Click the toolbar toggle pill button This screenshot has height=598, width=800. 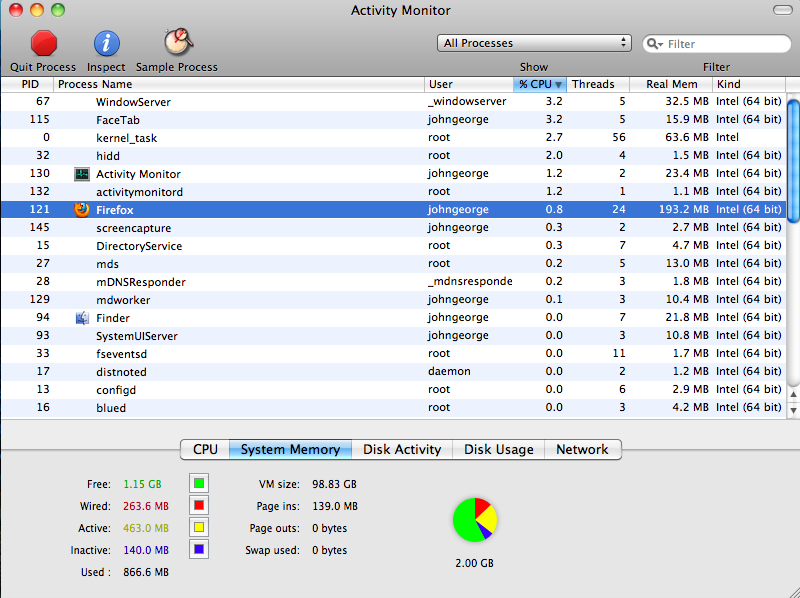783,10
